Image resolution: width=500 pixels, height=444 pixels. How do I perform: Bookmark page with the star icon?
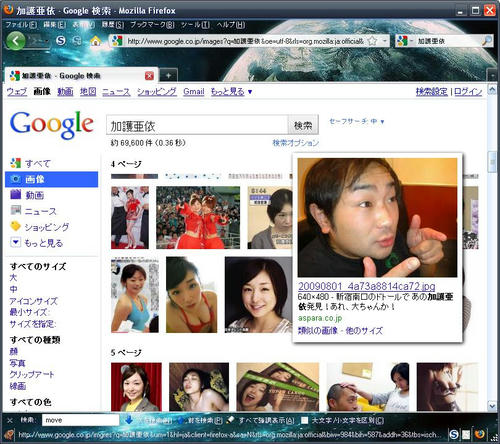click(372, 41)
